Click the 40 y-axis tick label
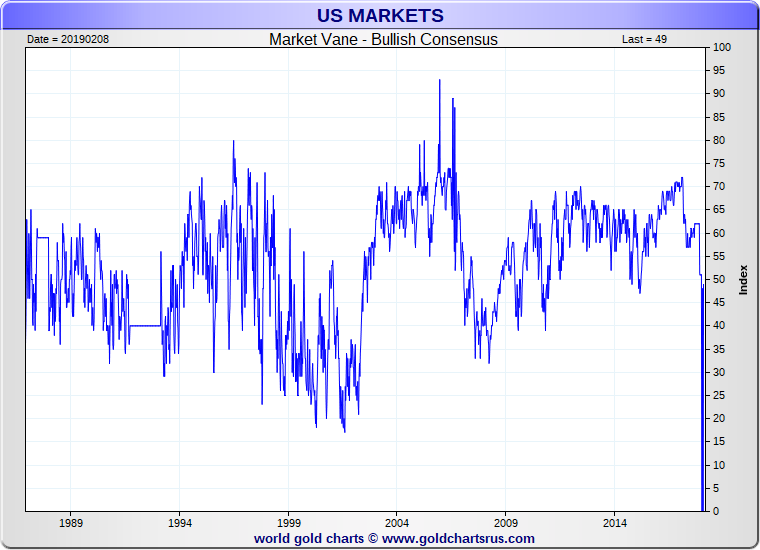The width and height of the screenshot is (760, 550). tap(719, 325)
